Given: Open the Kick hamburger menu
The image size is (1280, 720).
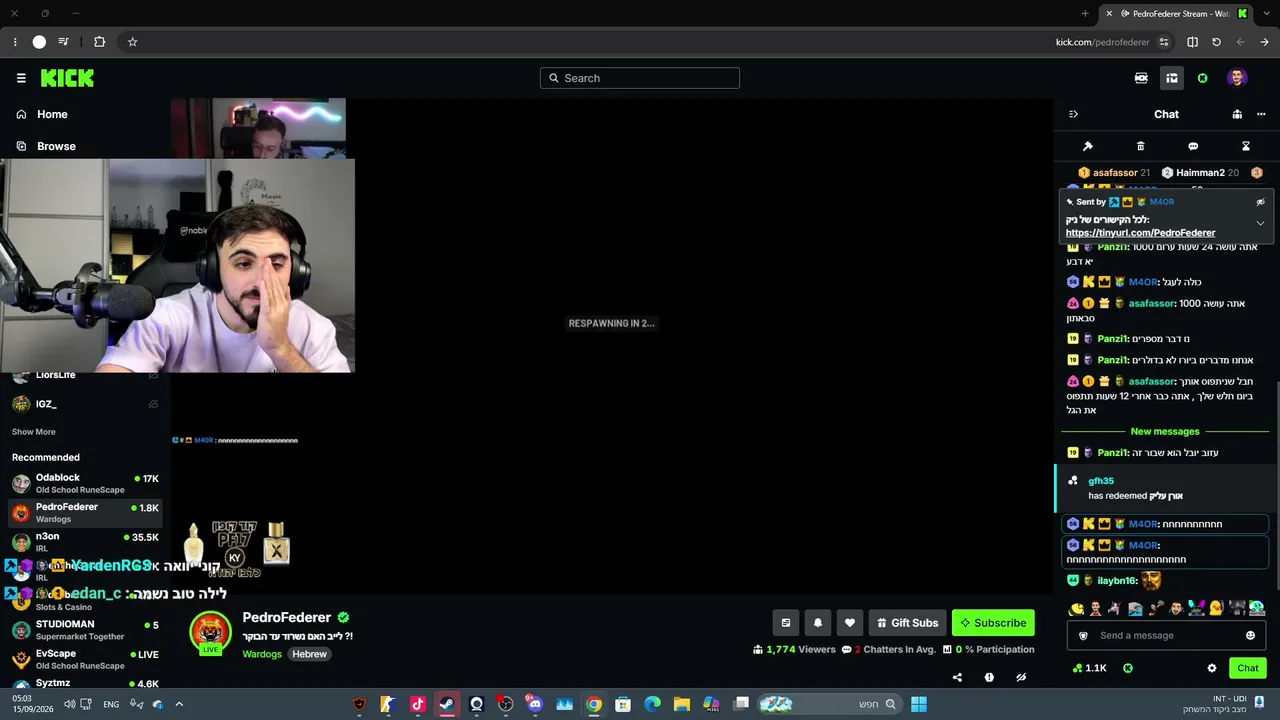Looking at the screenshot, I should click(x=21, y=78).
